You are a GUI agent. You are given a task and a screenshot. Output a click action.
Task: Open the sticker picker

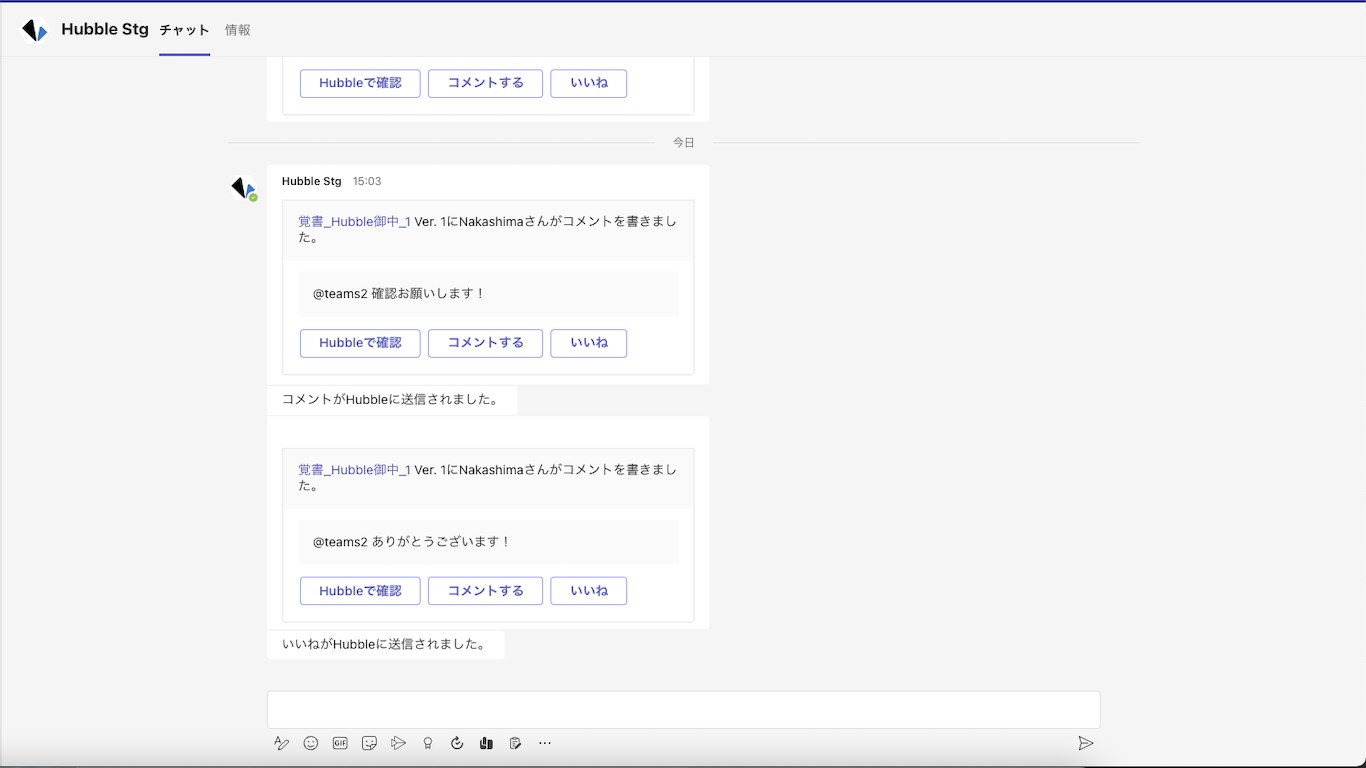369,743
